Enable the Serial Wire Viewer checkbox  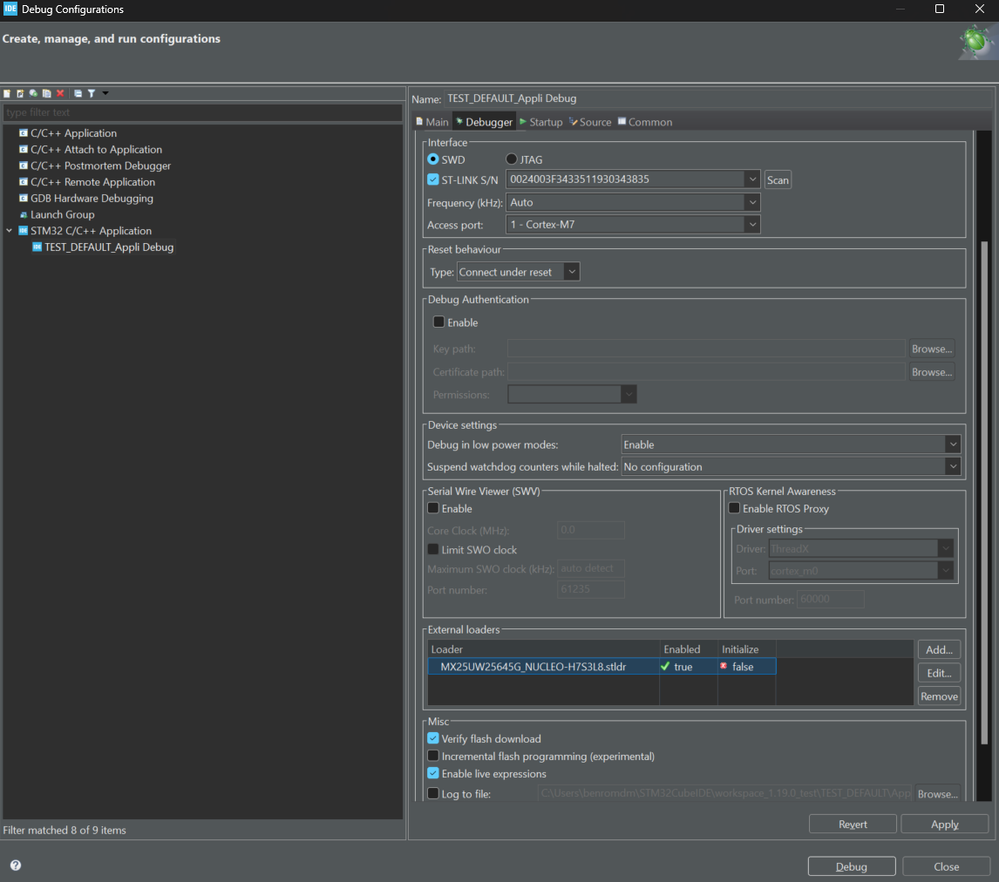click(x=433, y=508)
